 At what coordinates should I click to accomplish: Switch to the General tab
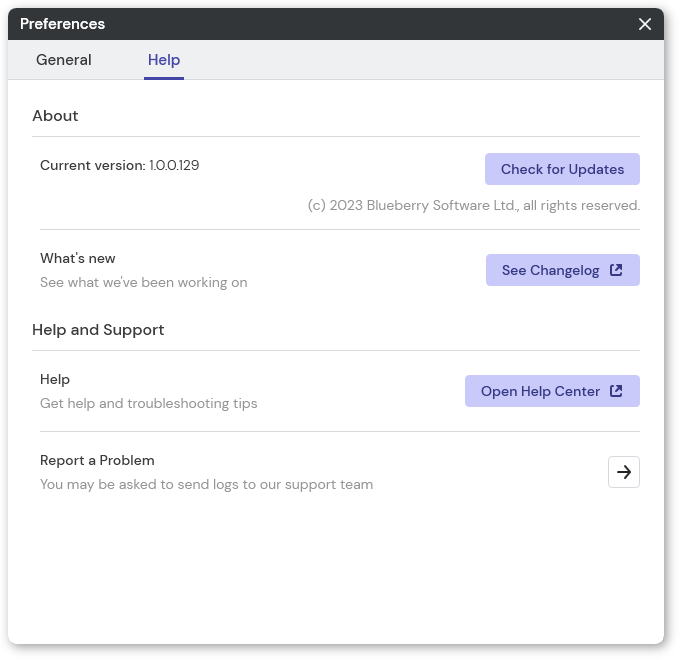[64, 60]
